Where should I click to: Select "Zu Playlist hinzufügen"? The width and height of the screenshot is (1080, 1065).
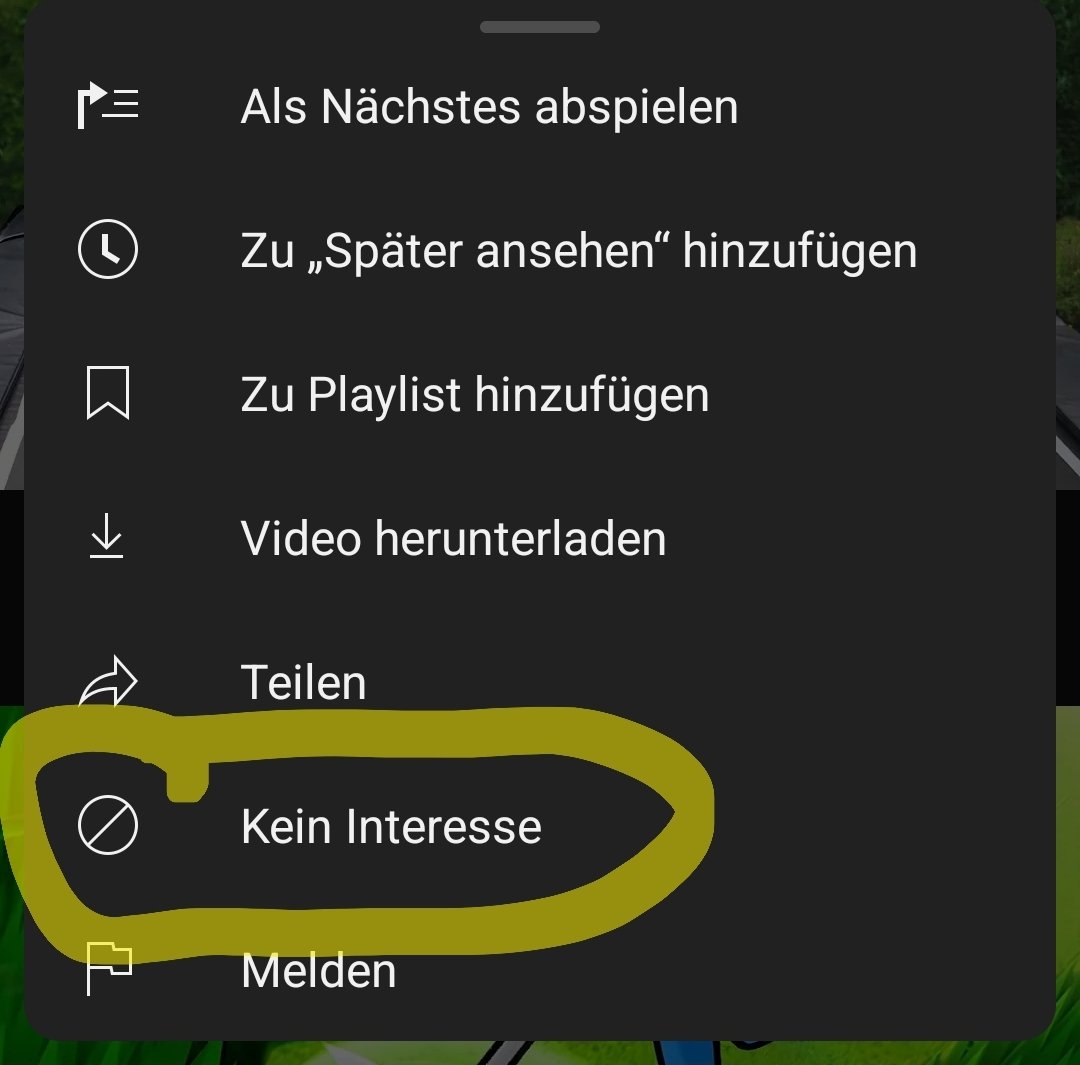[475, 395]
